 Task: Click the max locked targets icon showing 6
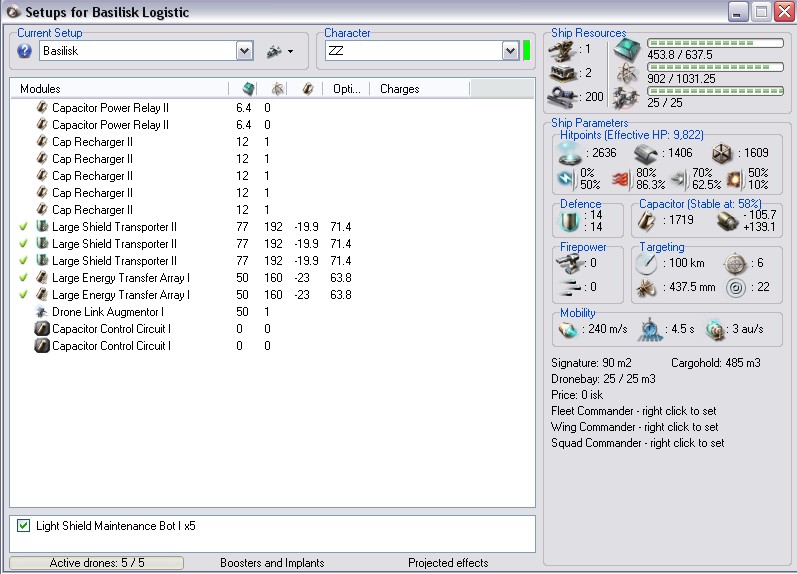tap(735, 264)
